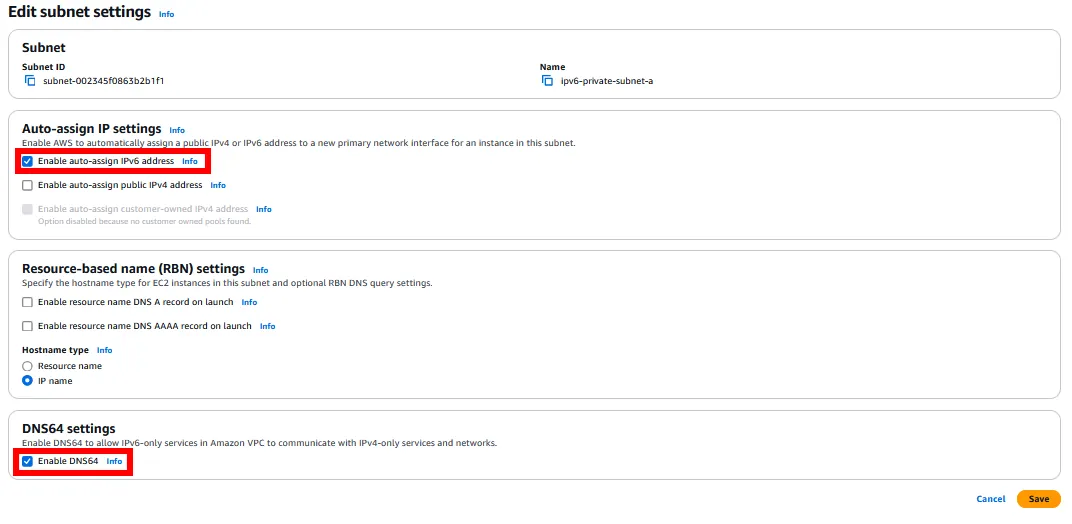Copy the subnet ID value
This screenshot has height=524, width=1072.
pyautogui.click(x=30, y=80)
